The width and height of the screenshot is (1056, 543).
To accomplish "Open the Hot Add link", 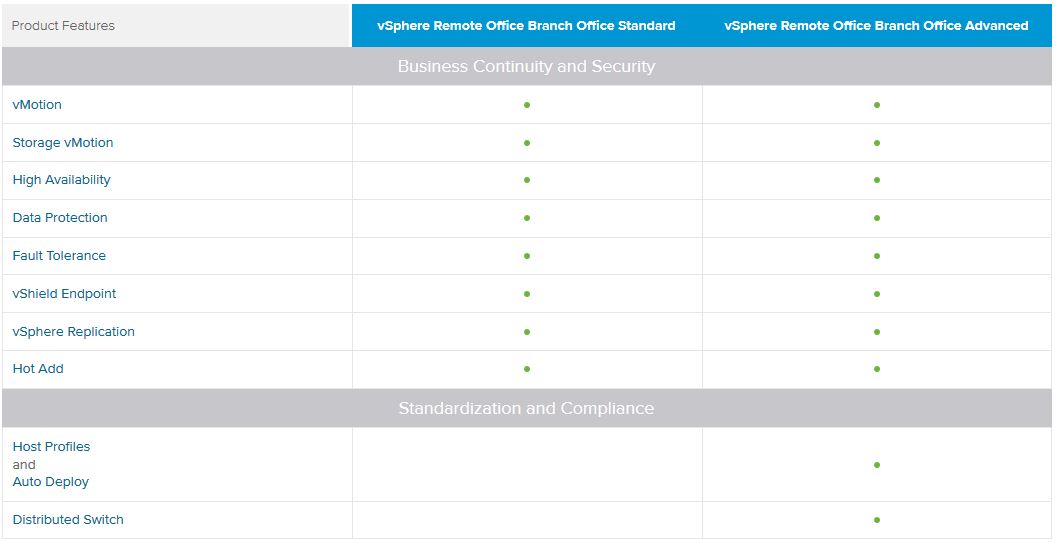I will (38, 369).
